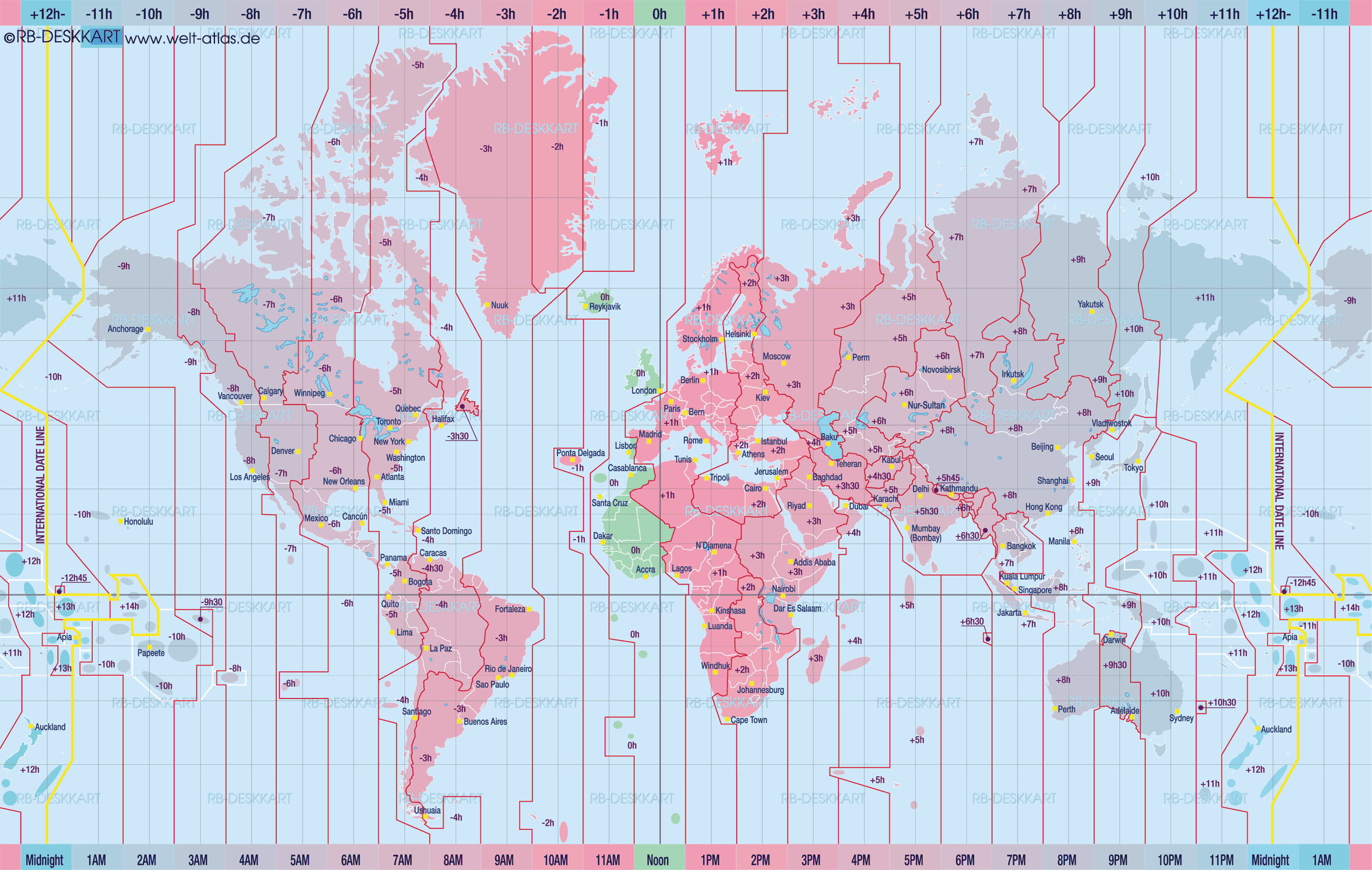Click the 'Irkutsk' city label
1372x870 pixels.
[1012, 374]
